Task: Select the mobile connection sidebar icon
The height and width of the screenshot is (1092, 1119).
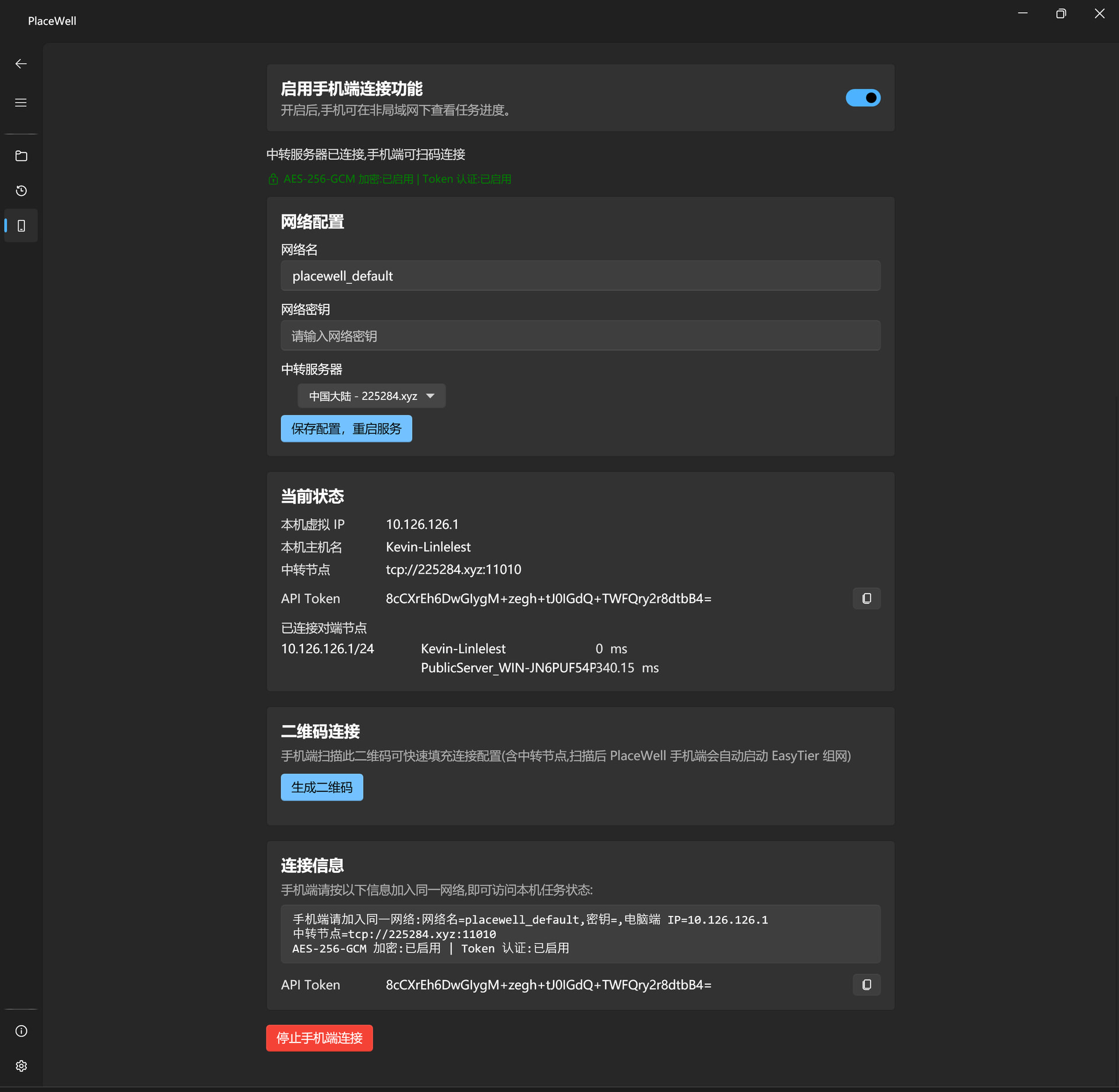Action: click(x=21, y=226)
